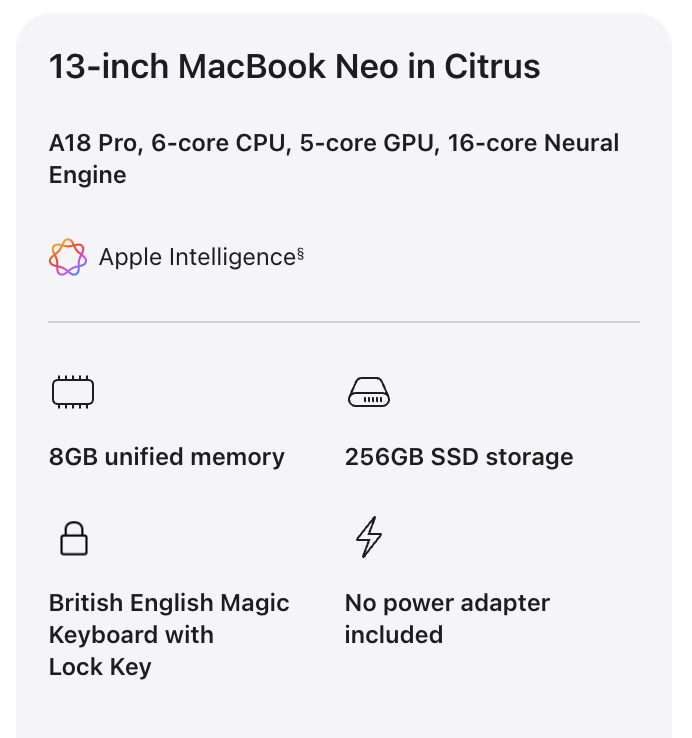Screen dimensions: 692x738
Task: Click 13-inch in the product title
Action: 108,67
